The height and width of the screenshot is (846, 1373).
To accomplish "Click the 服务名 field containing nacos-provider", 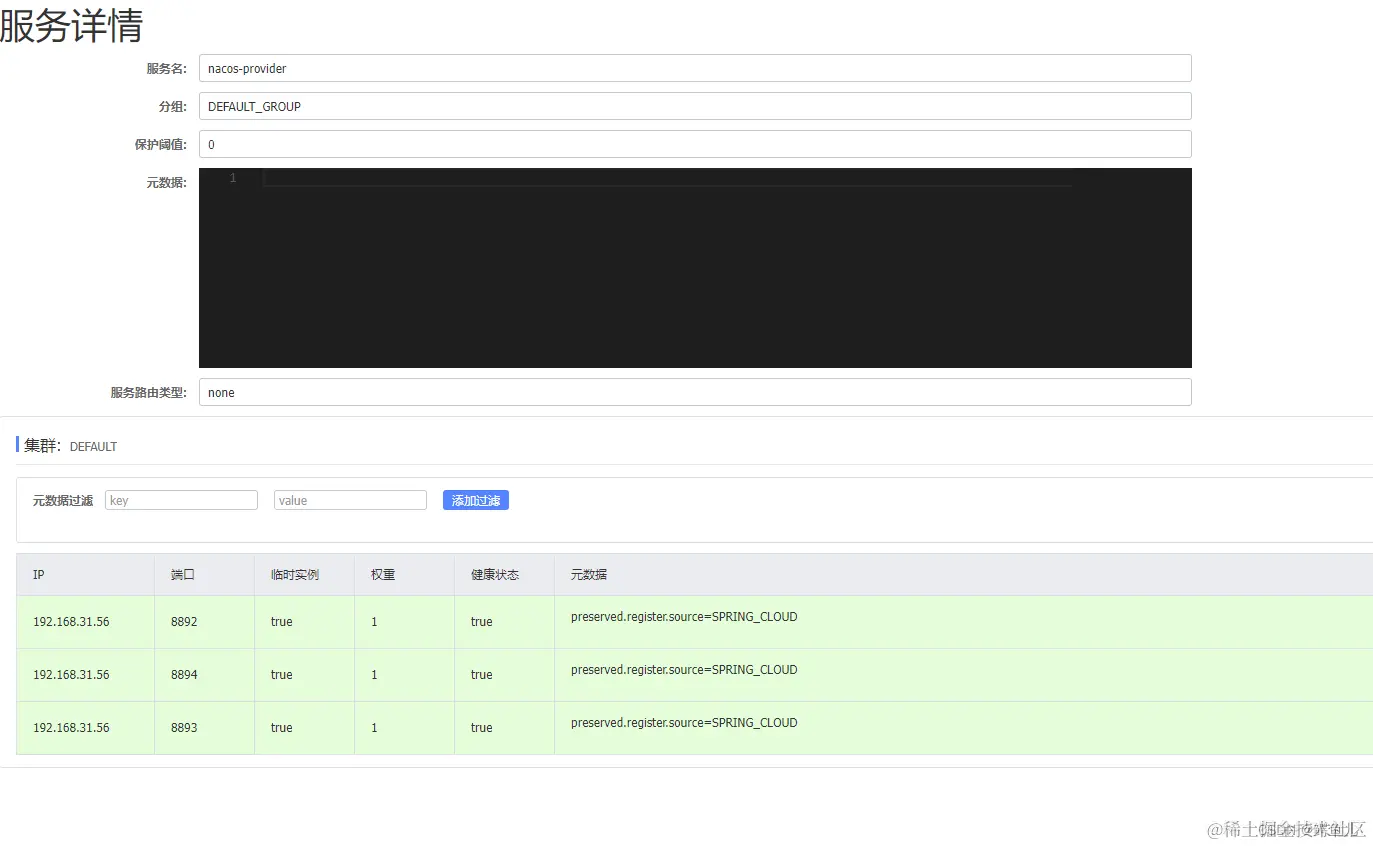I will [695, 68].
